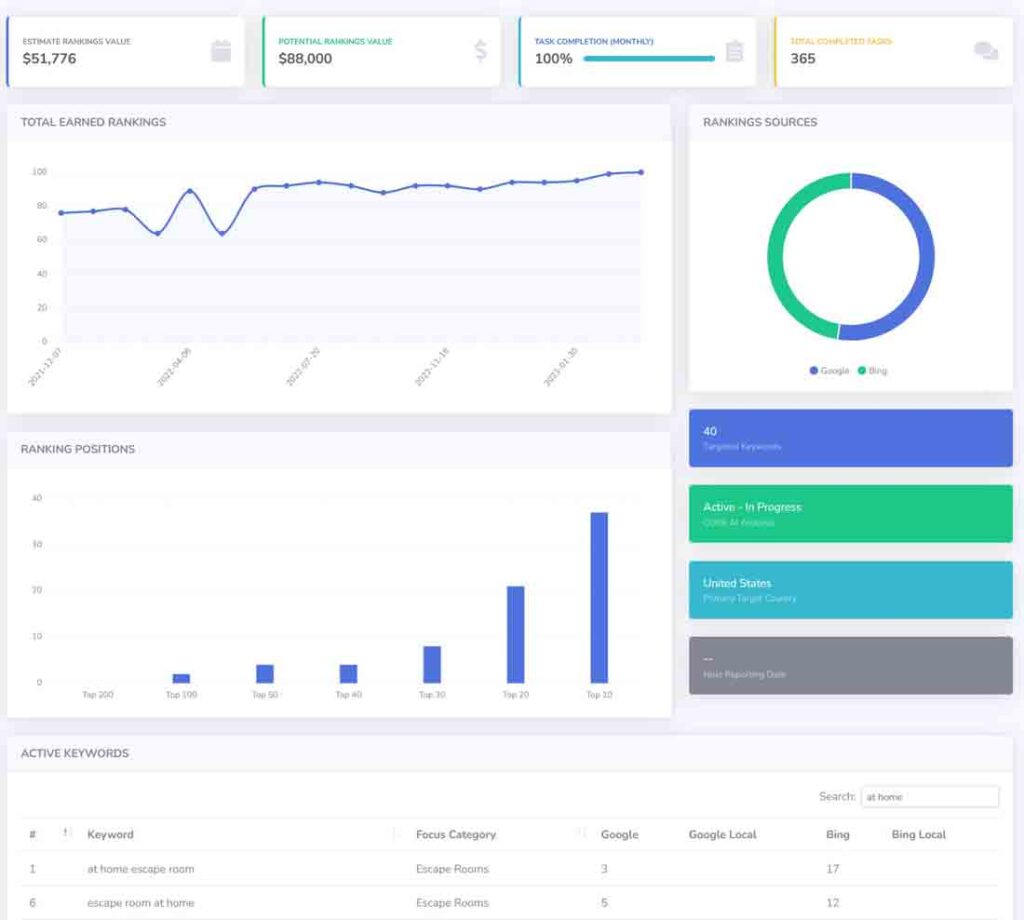
Task: Click the sort arrows beside Focus Category
Action: tap(581, 833)
